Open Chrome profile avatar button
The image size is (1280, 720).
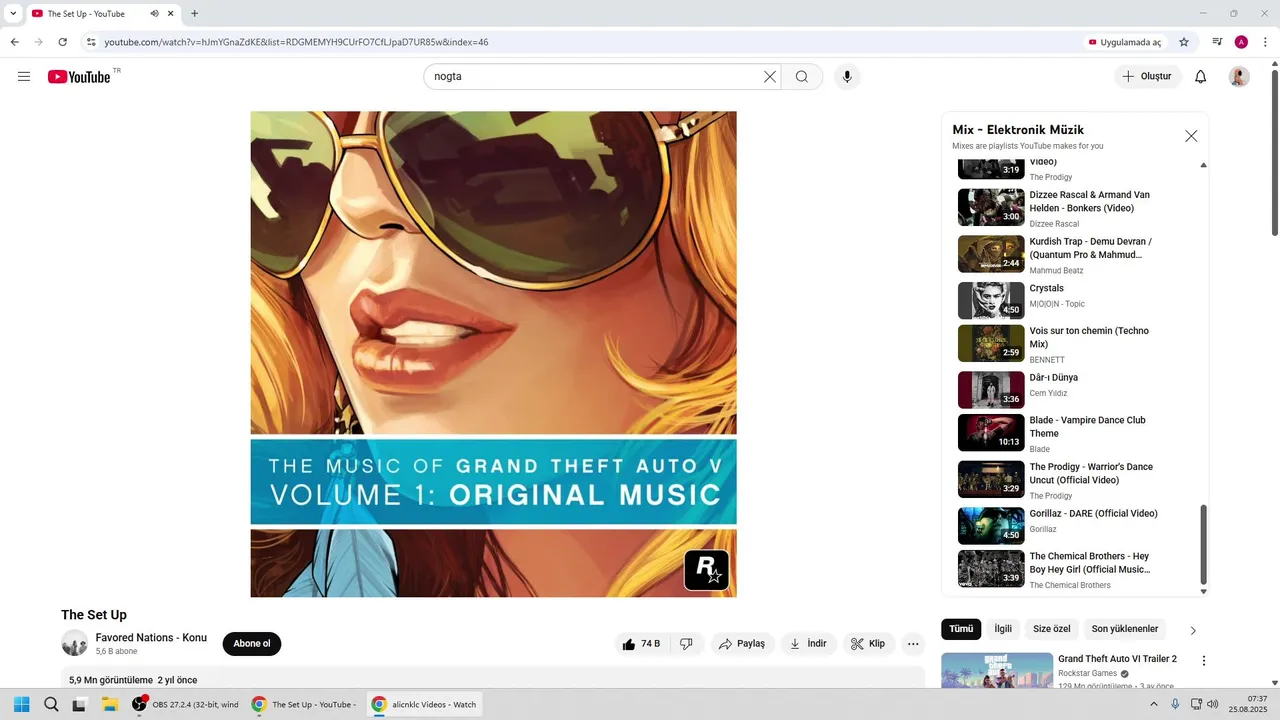[1241, 42]
